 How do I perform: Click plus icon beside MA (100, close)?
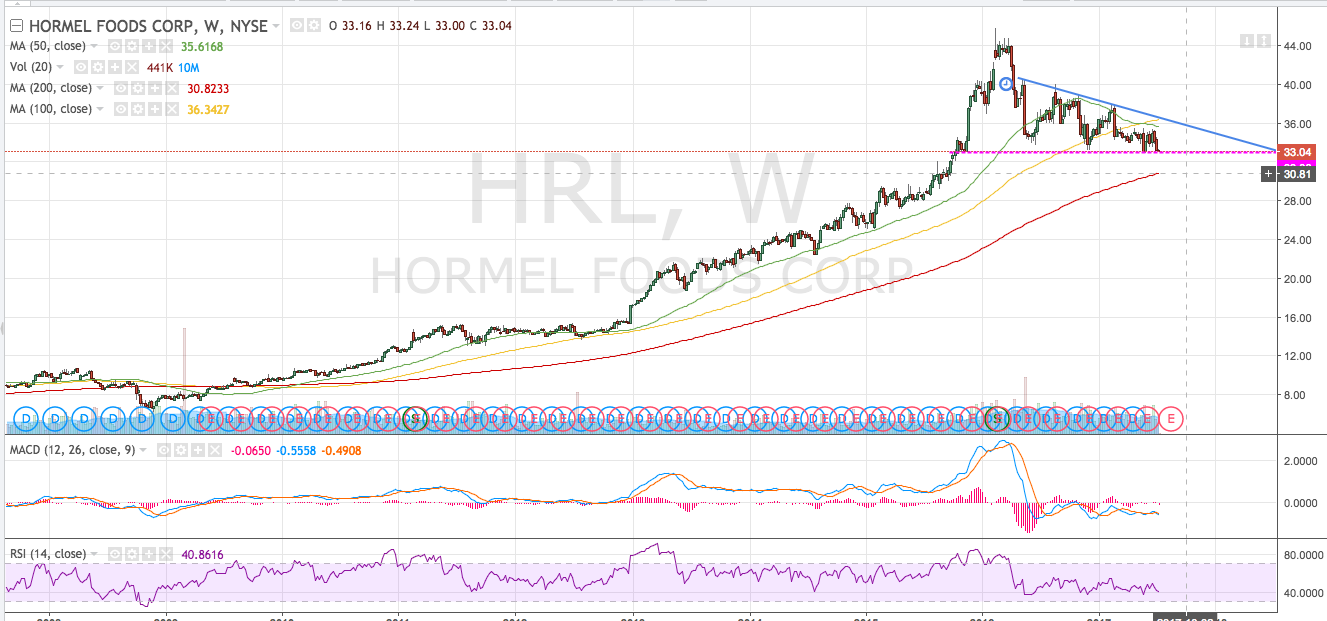pyautogui.click(x=154, y=109)
